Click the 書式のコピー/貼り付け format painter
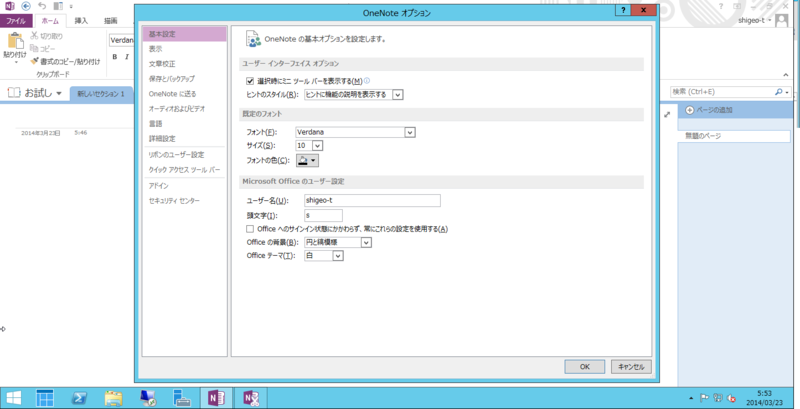The width and height of the screenshot is (800, 409). click(x=65, y=61)
